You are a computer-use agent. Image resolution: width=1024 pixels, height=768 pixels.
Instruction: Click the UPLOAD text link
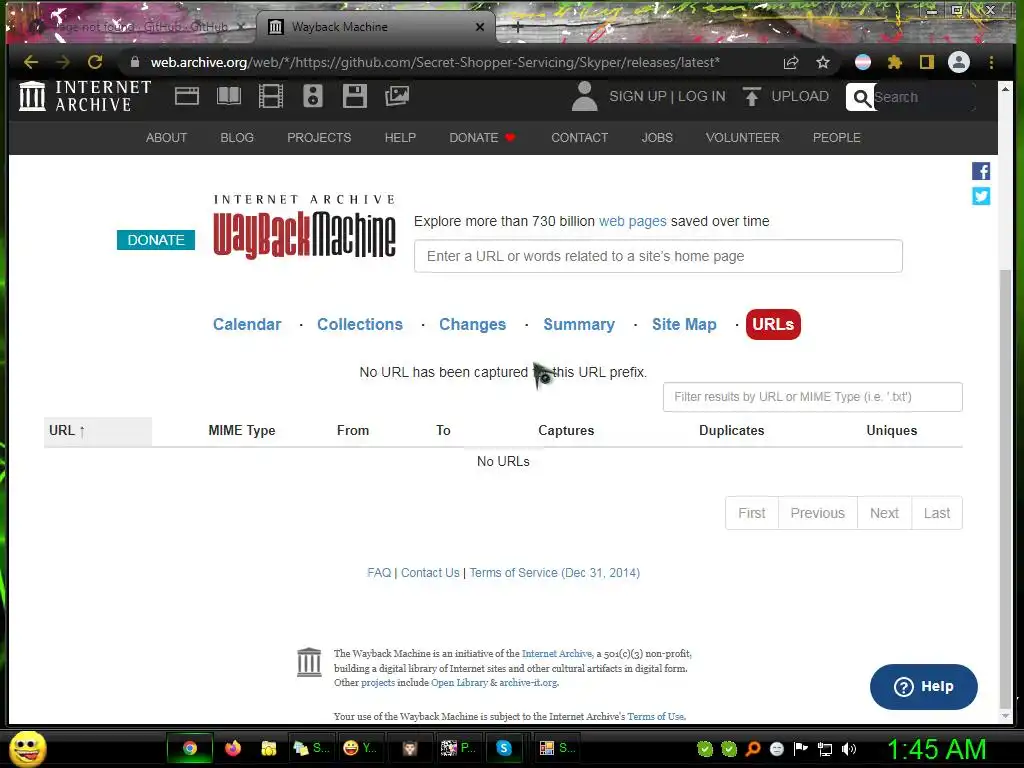(800, 96)
